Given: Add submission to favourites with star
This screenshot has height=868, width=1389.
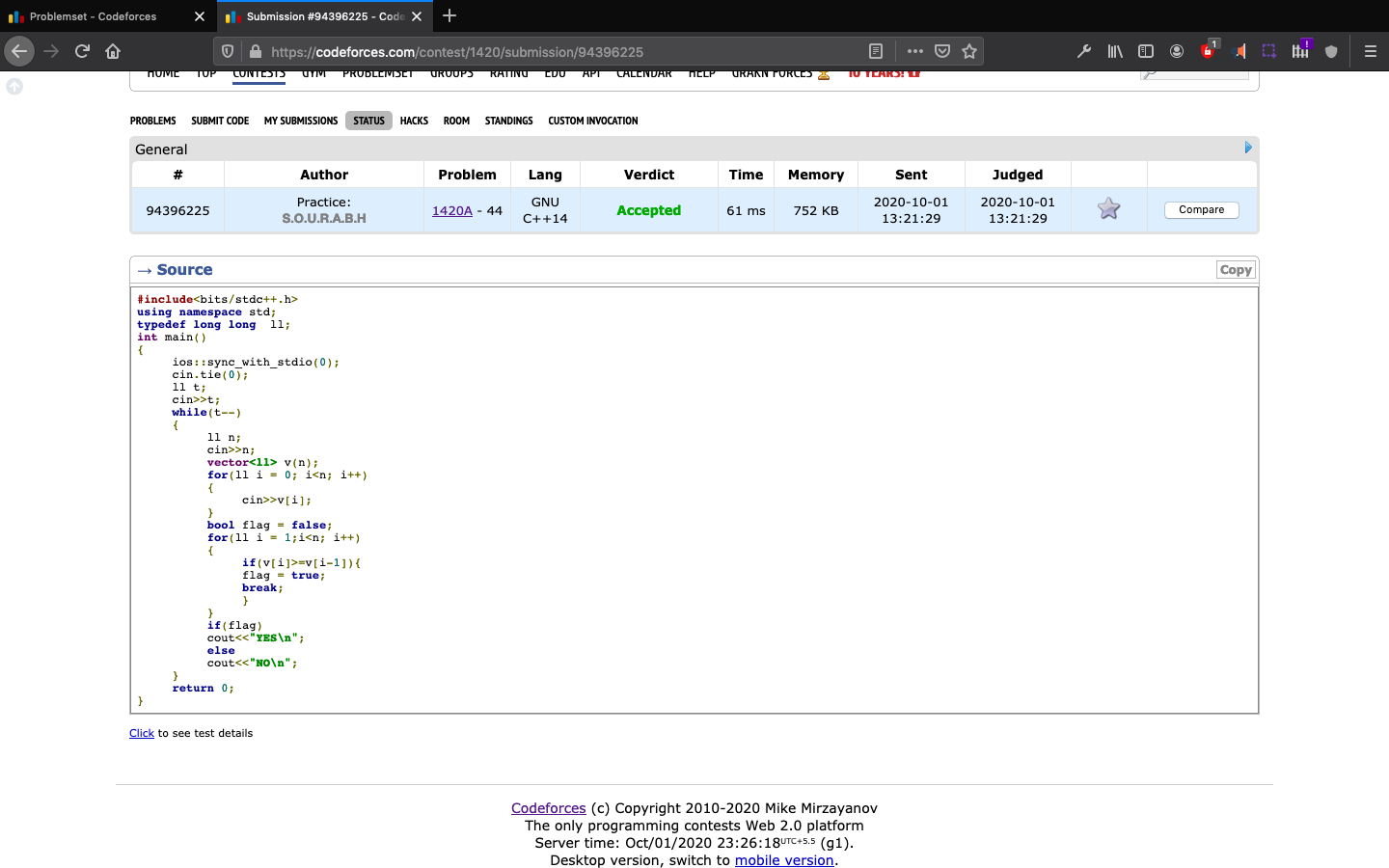Looking at the screenshot, I should pyautogui.click(x=1108, y=208).
